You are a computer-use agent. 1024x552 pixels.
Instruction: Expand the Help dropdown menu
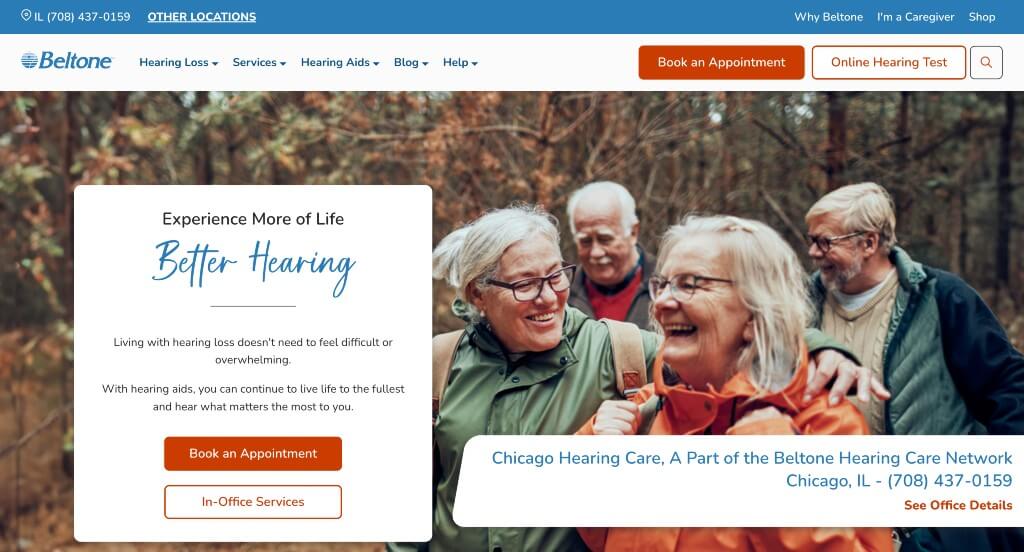pos(460,63)
